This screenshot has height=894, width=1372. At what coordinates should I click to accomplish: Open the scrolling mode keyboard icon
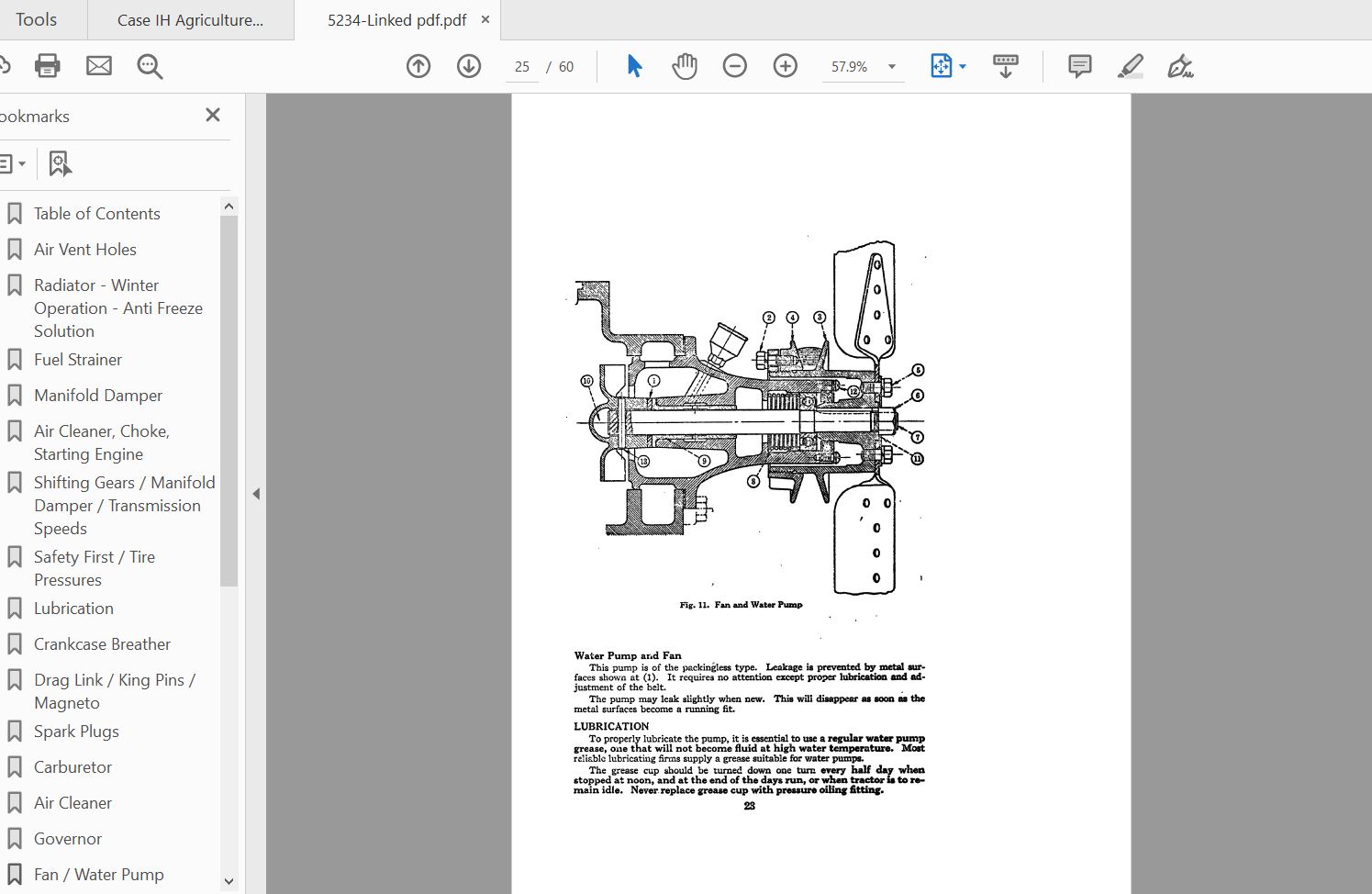coord(1006,66)
